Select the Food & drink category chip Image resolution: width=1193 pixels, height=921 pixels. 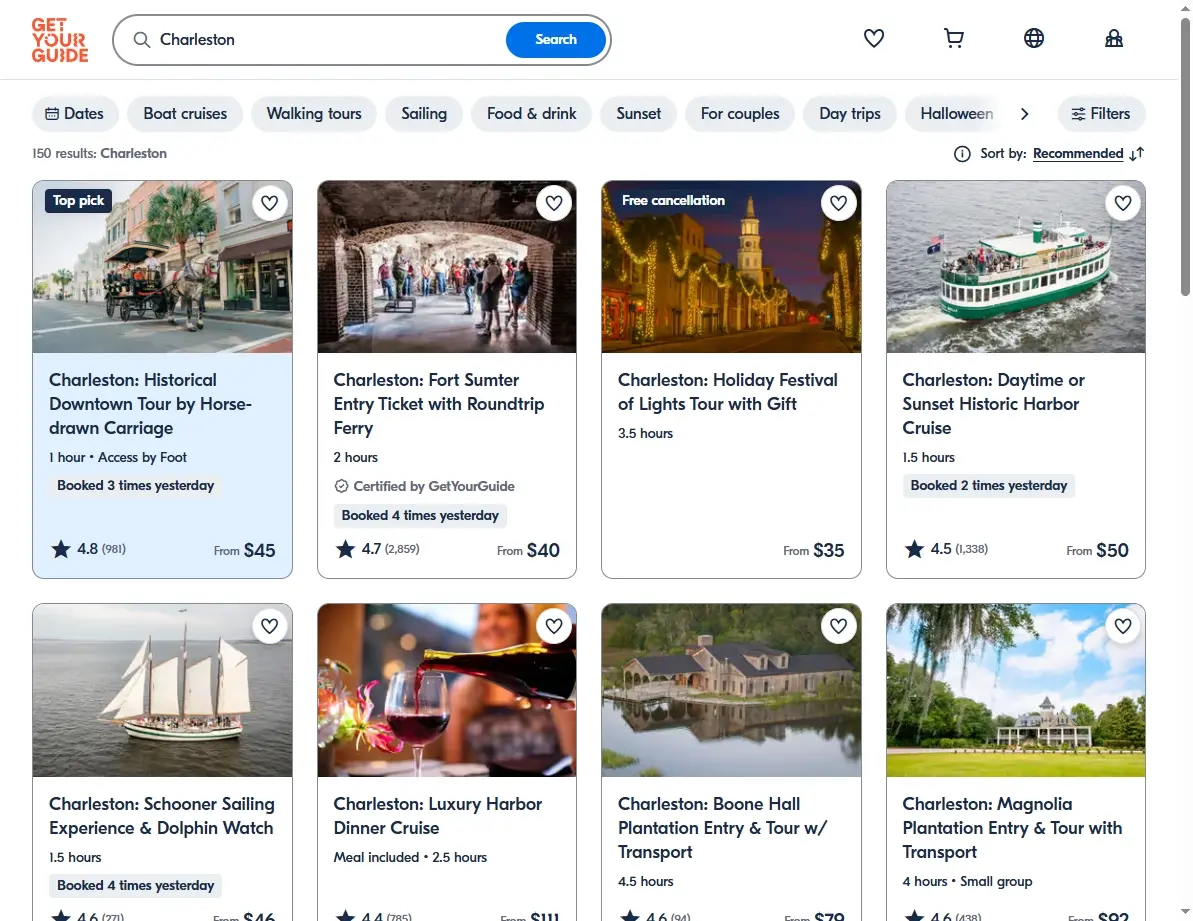[x=531, y=114]
